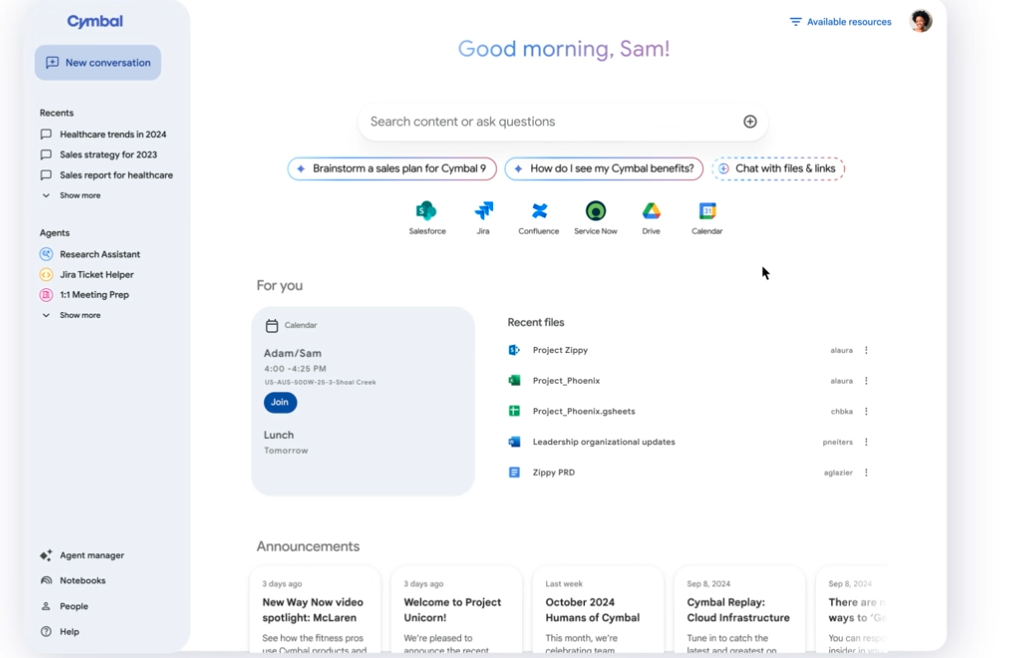1017x658 pixels.
Task: Click the Service Now icon
Action: pos(595,212)
